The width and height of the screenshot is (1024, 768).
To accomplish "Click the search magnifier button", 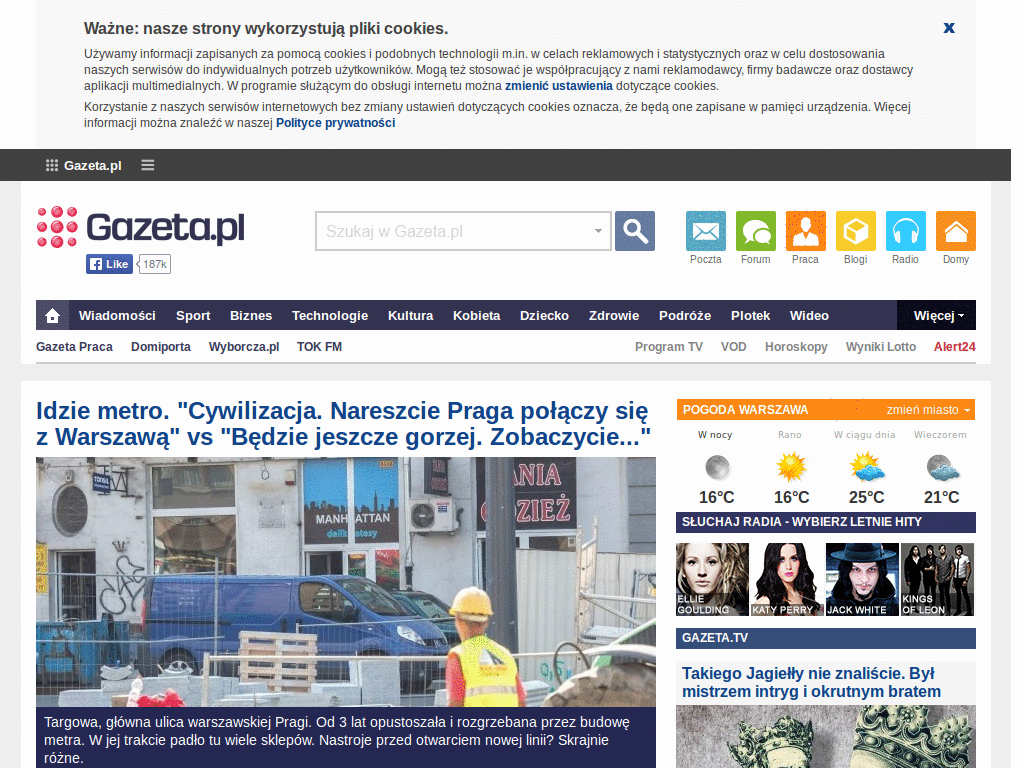I will click(x=635, y=231).
